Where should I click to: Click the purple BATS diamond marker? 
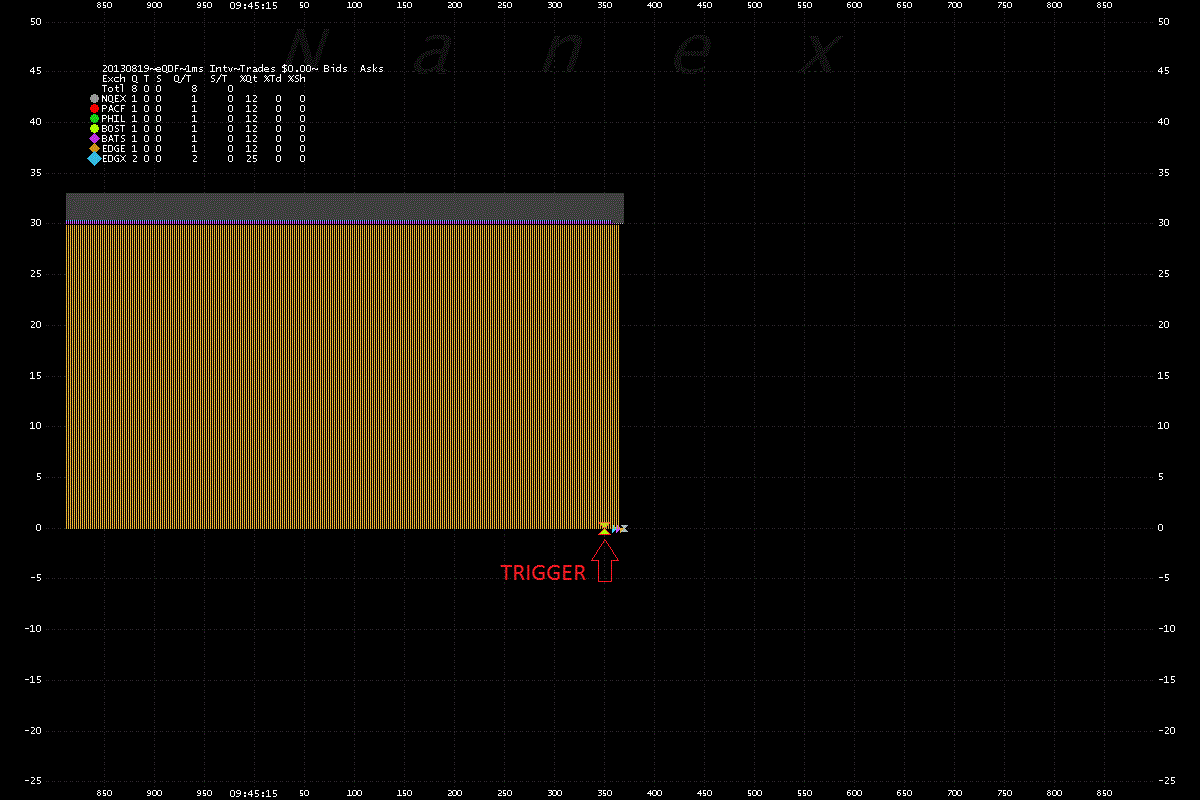coord(94,138)
